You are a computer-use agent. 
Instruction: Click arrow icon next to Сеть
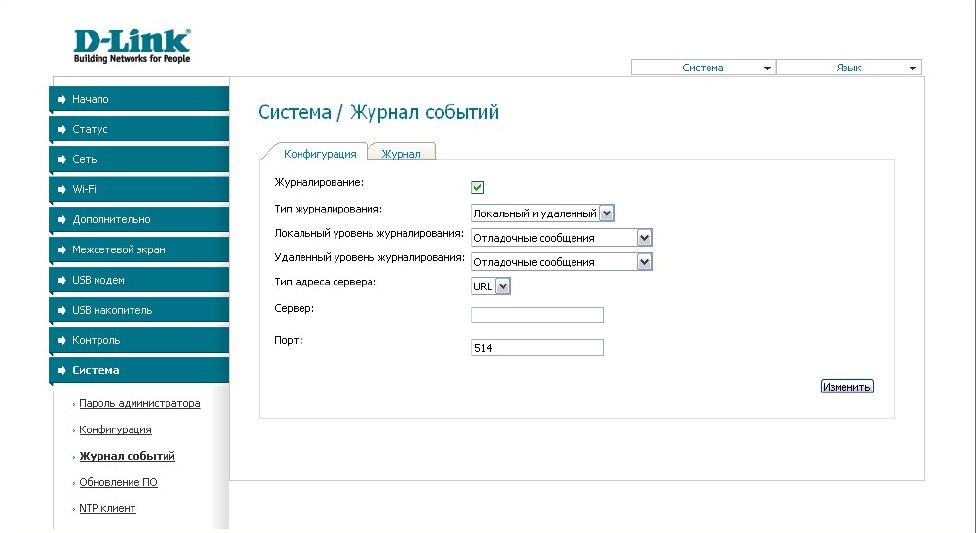(x=62, y=159)
